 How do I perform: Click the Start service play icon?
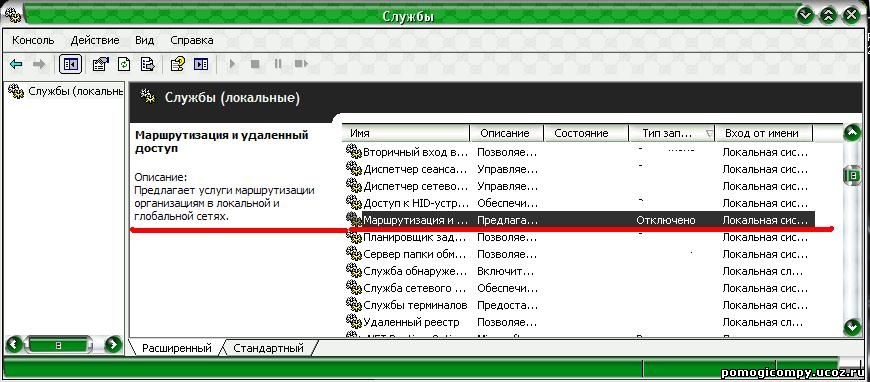[x=232, y=64]
